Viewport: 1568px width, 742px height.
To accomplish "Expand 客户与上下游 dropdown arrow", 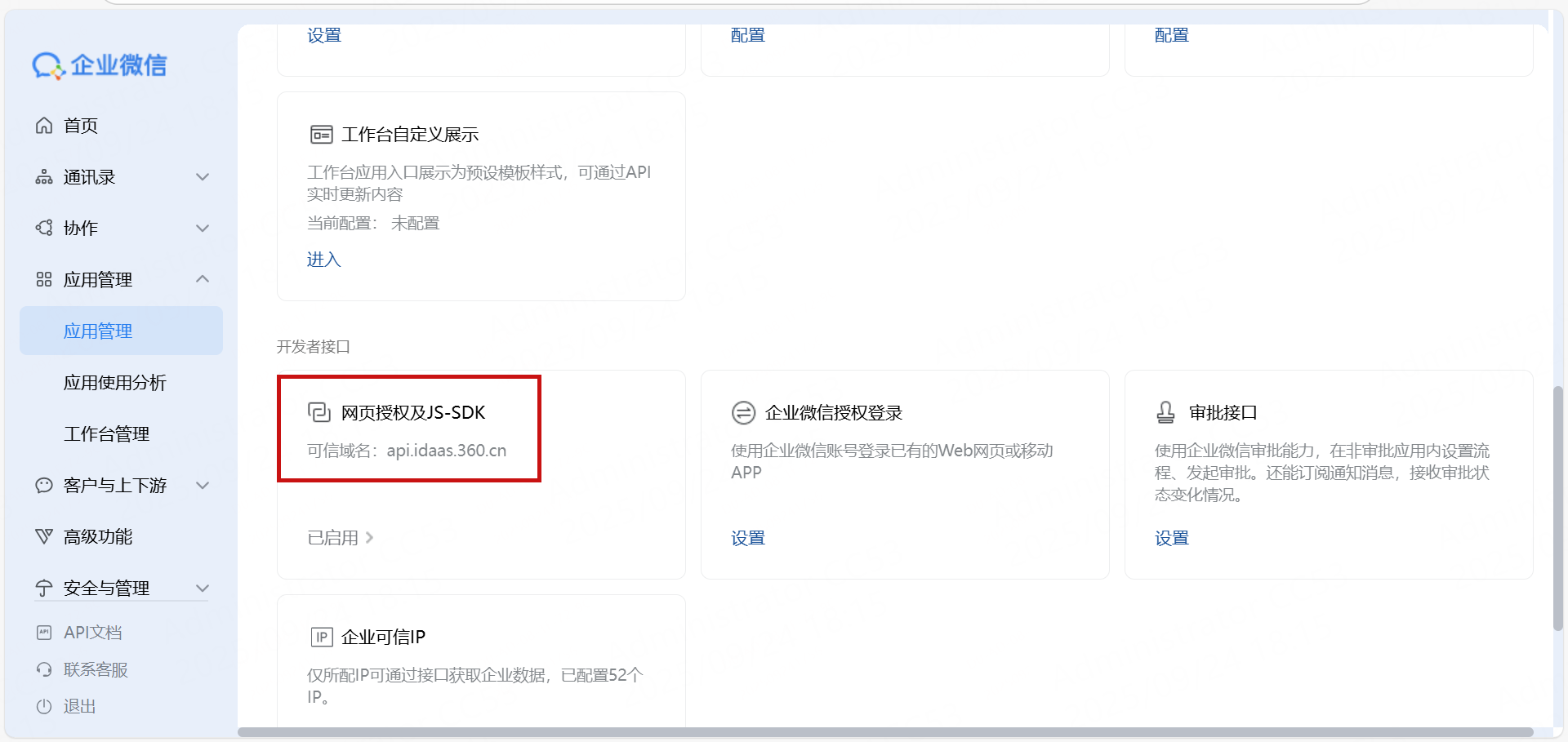I will [203, 486].
